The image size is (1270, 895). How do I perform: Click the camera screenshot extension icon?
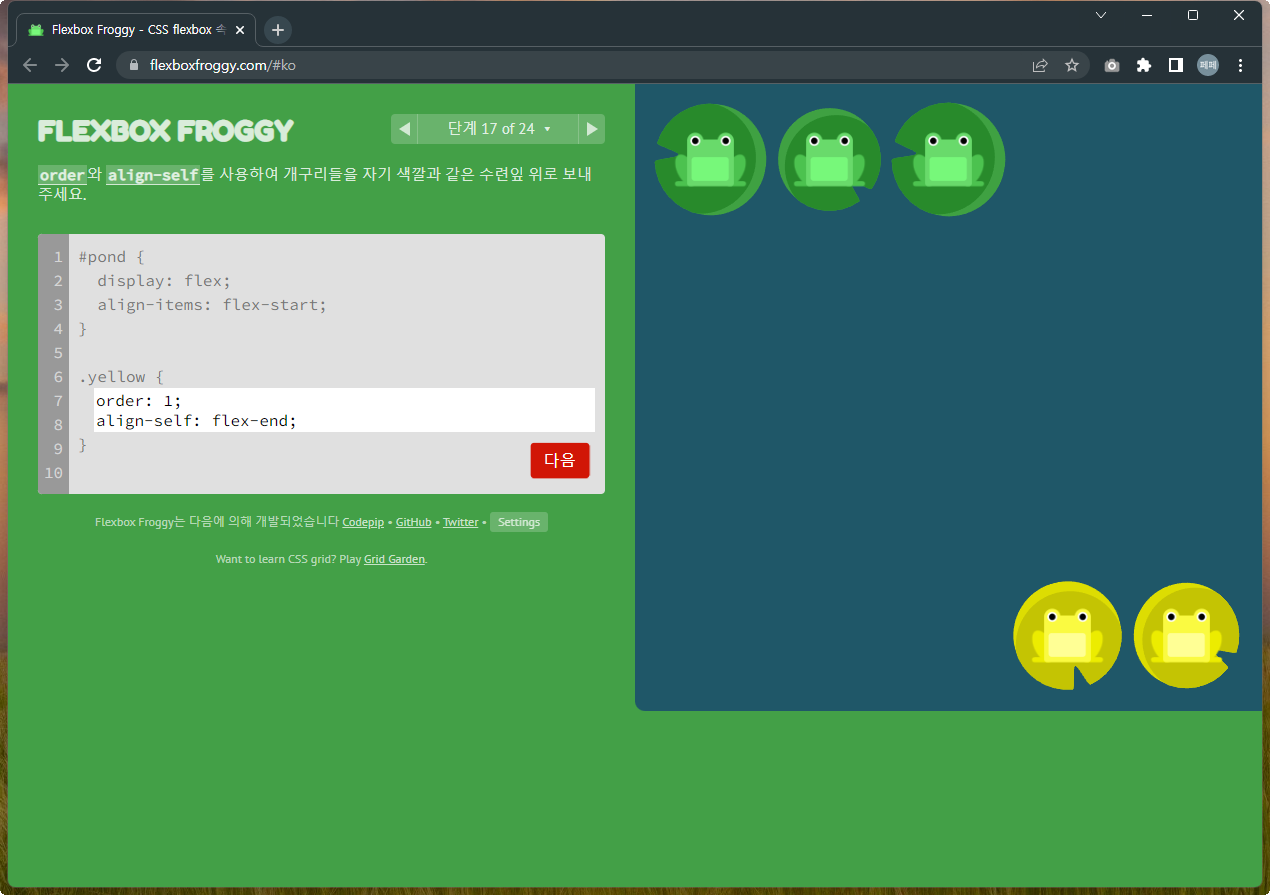1112,65
